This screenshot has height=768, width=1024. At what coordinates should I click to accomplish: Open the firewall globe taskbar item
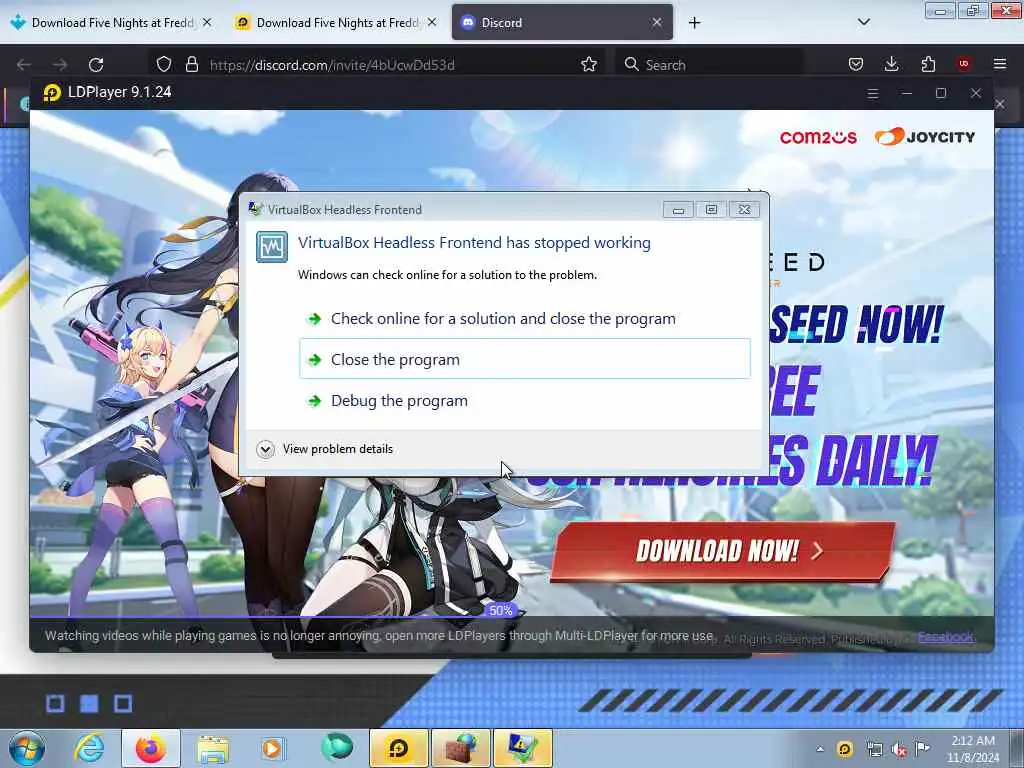460,748
